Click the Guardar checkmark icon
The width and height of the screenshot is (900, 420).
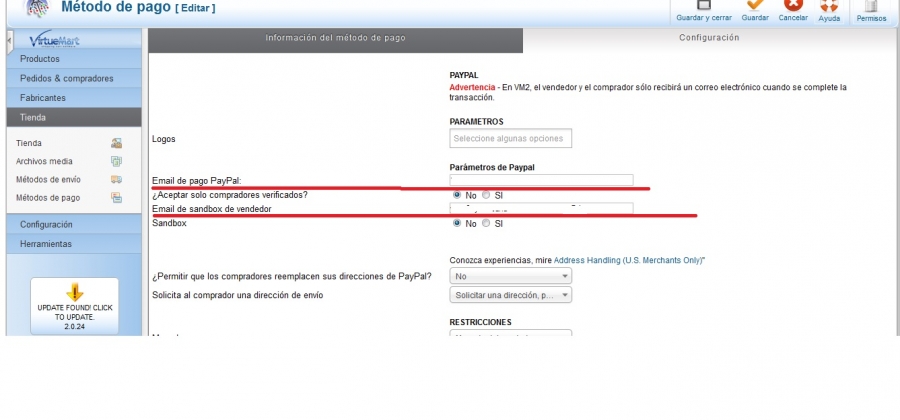(x=755, y=5)
